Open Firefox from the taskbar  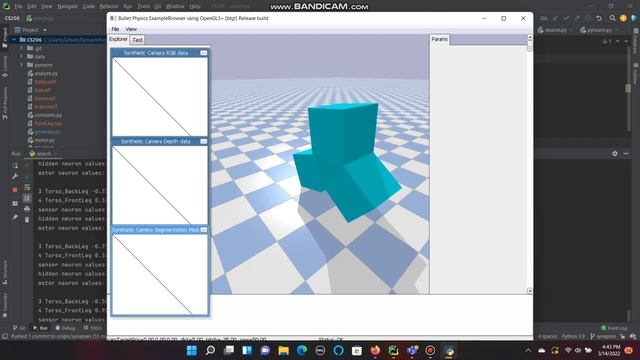click(375, 350)
